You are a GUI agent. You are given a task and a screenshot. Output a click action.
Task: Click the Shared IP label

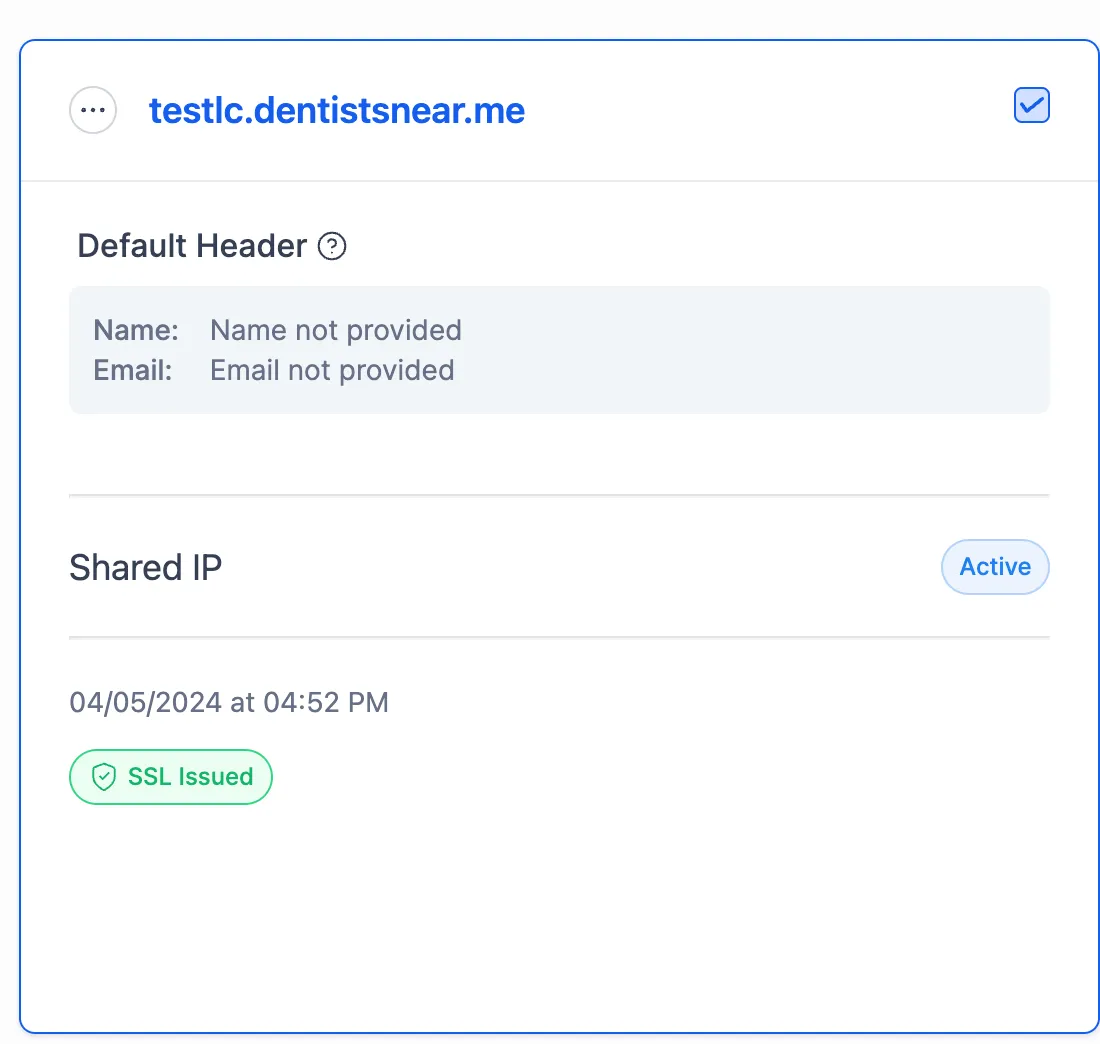point(145,568)
